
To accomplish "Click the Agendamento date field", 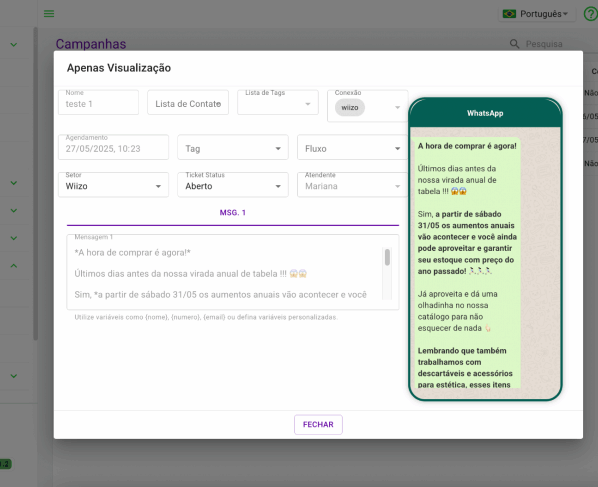I will tap(113, 147).
